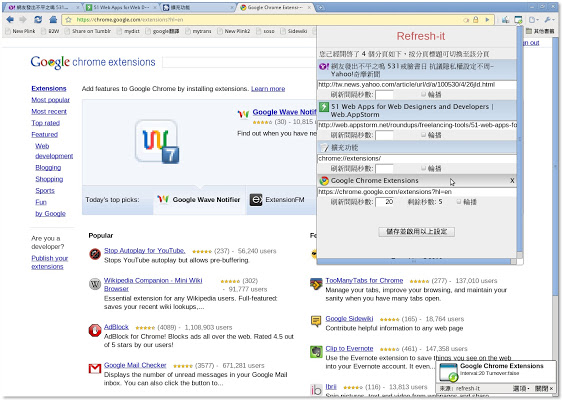This screenshot has width=562, height=400.
Task: Open the Shopping category link
Action: [49, 179]
